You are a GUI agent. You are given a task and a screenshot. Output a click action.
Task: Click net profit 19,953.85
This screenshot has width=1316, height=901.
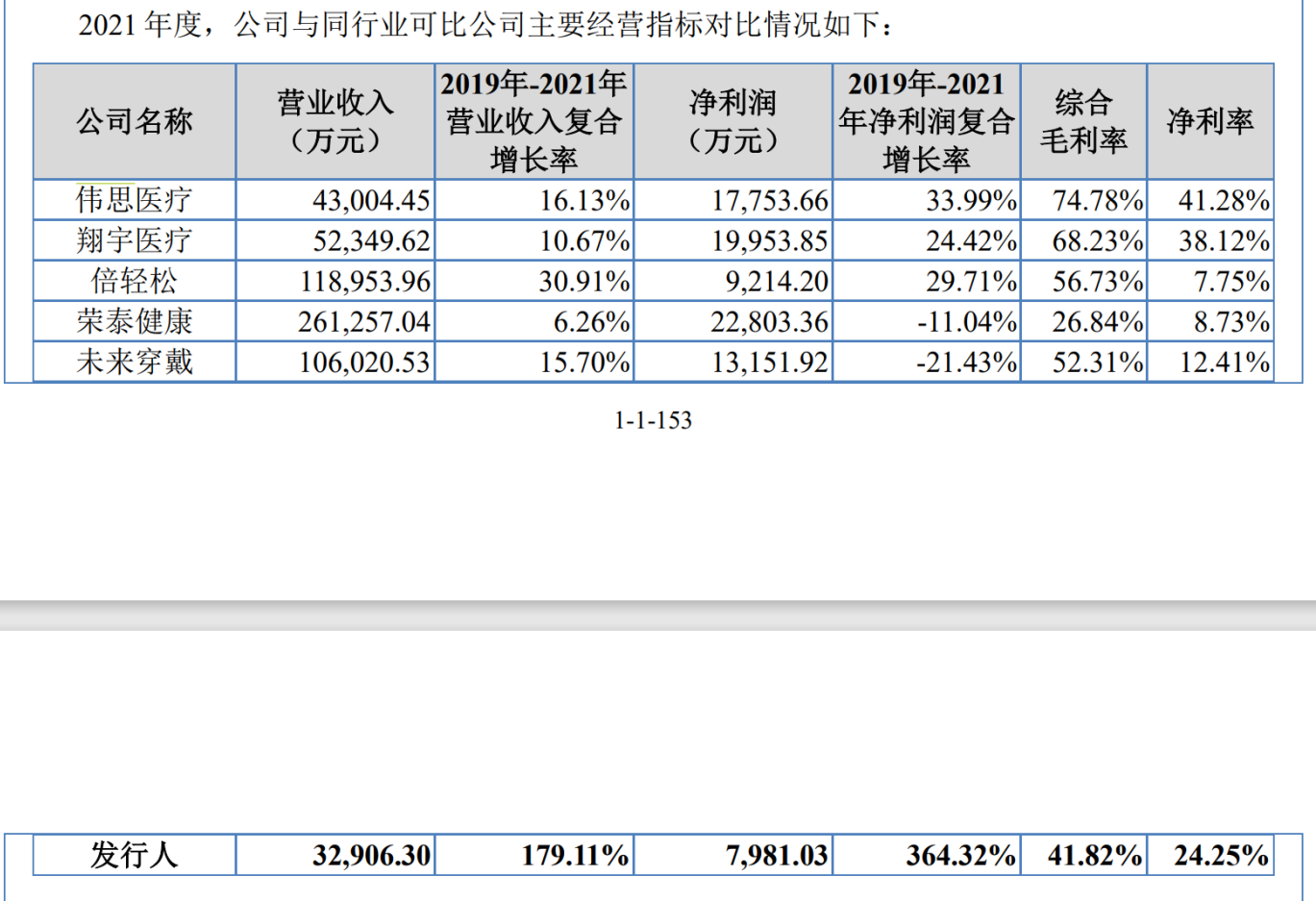pyautogui.click(x=770, y=240)
